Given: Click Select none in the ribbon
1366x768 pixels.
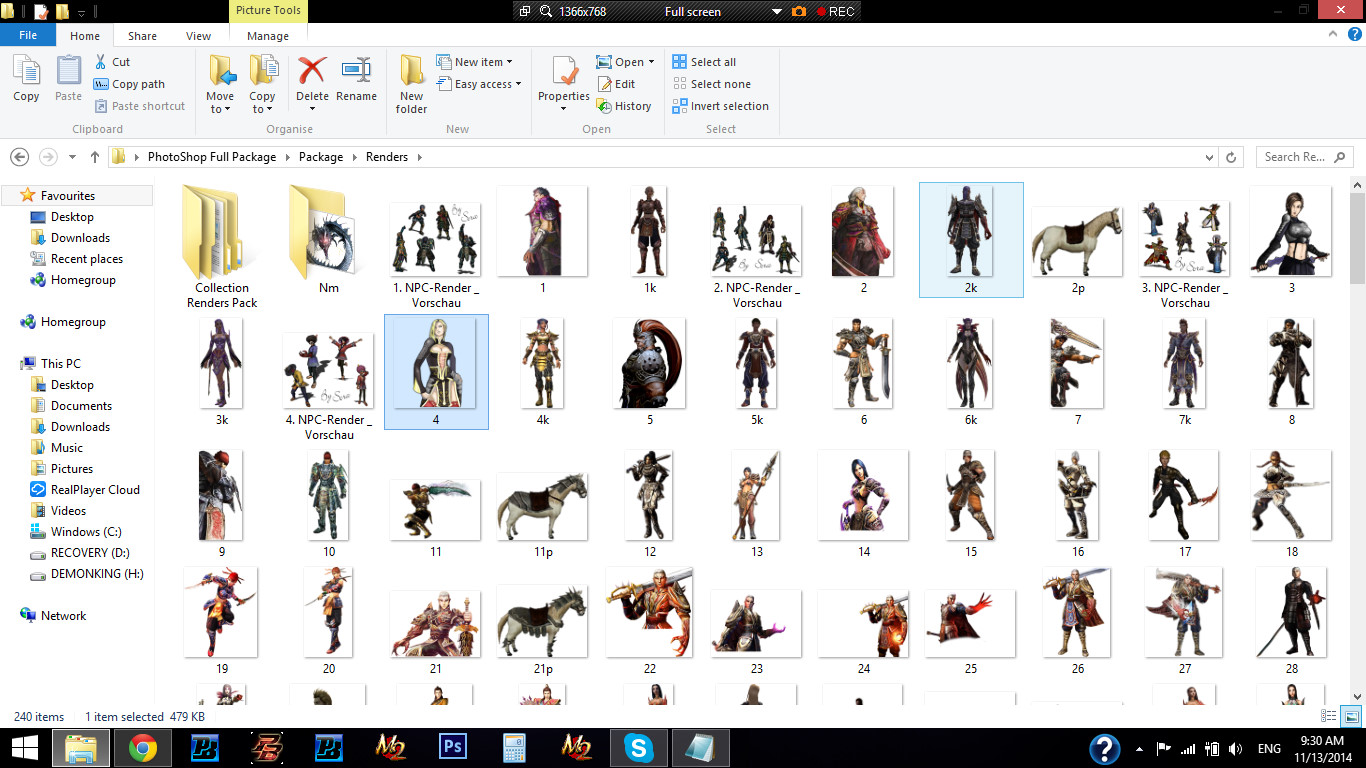Looking at the screenshot, I should (x=711, y=84).
